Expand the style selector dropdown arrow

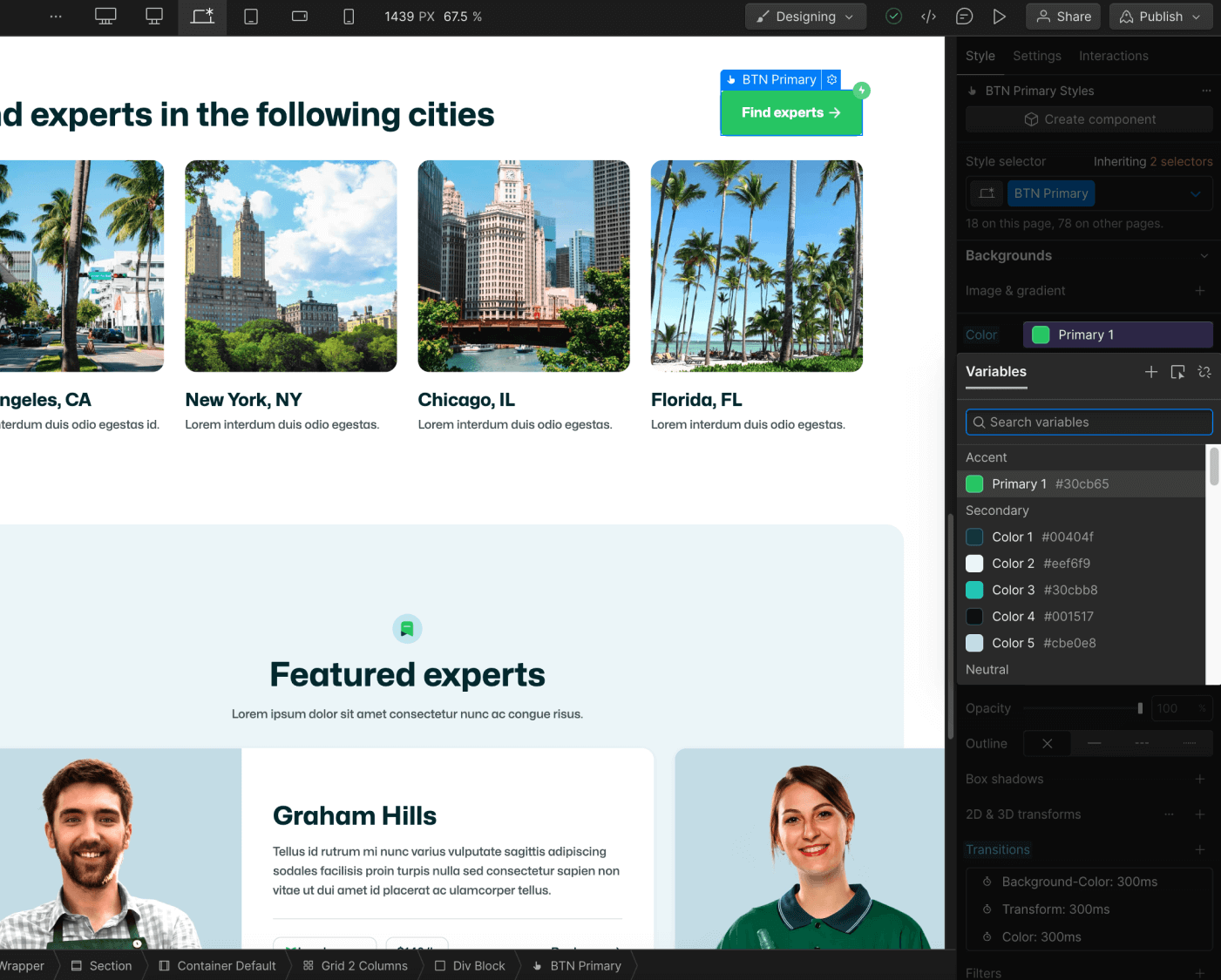[1196, 193]
